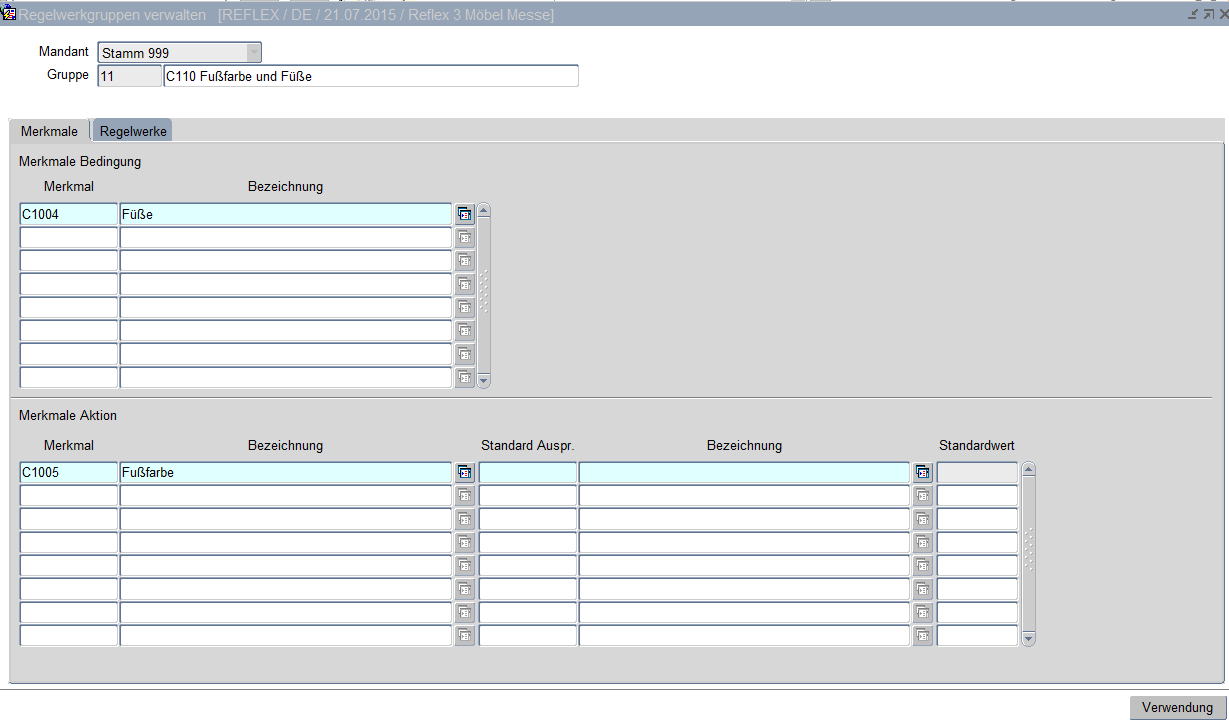Viewport: 1229px width, 722px height.
Task: Click Gruppe number field showing 11
Action: (128, 77)
